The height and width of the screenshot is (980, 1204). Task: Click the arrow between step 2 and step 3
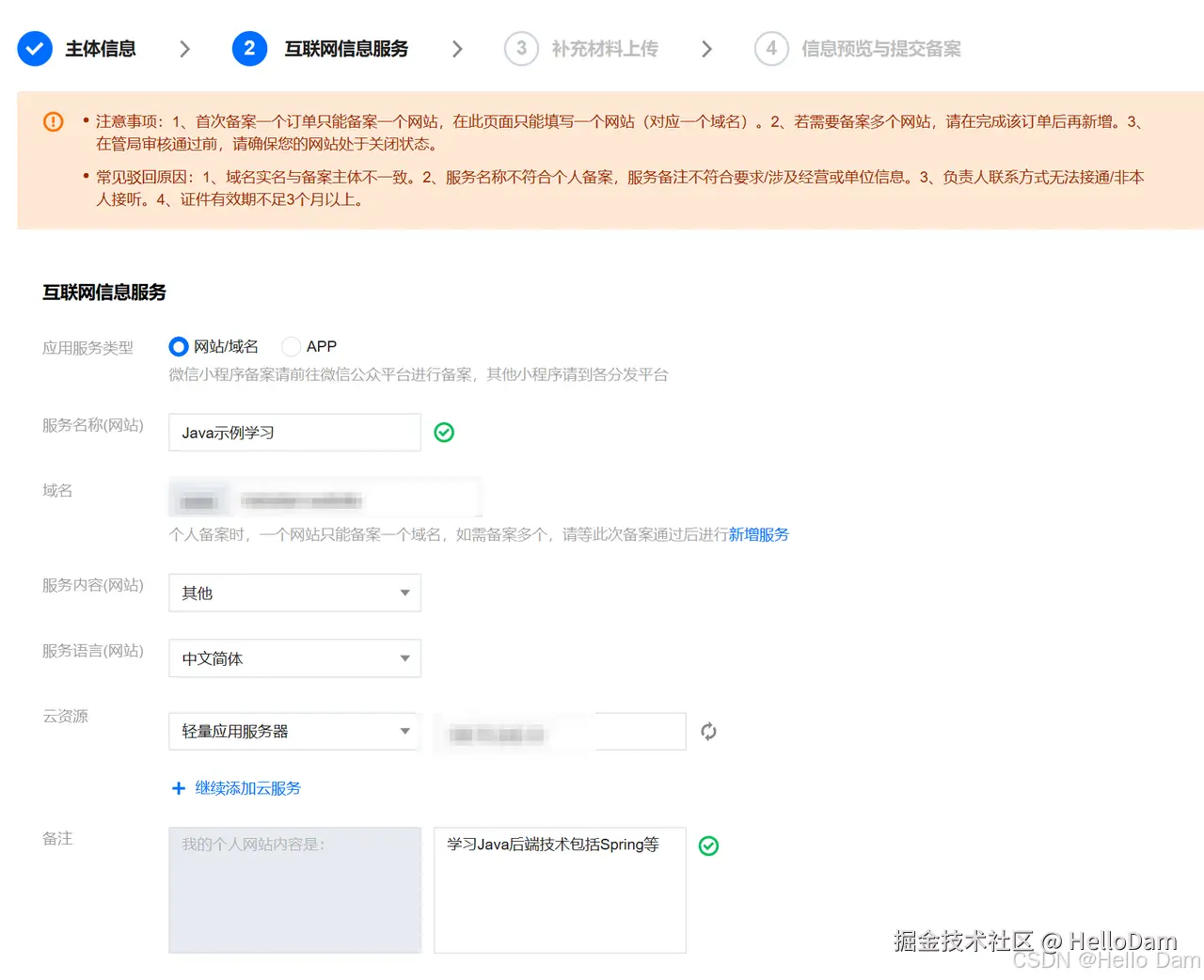tap(458, 48)
